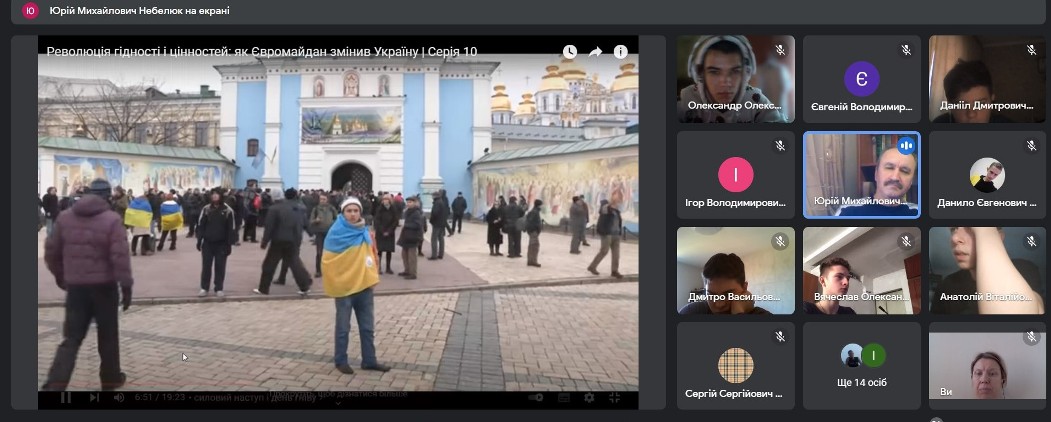This screenshot has height=422, width=1051.
Task: Open the 'Ще 14 осіб' participants tile
Action: click(862, 366)
